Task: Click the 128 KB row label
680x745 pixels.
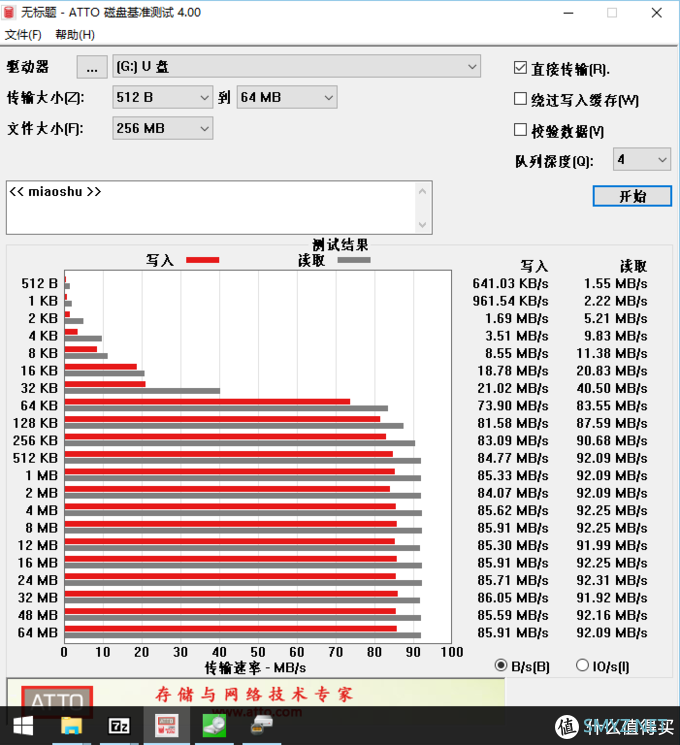Action: (x=35, y=423)
